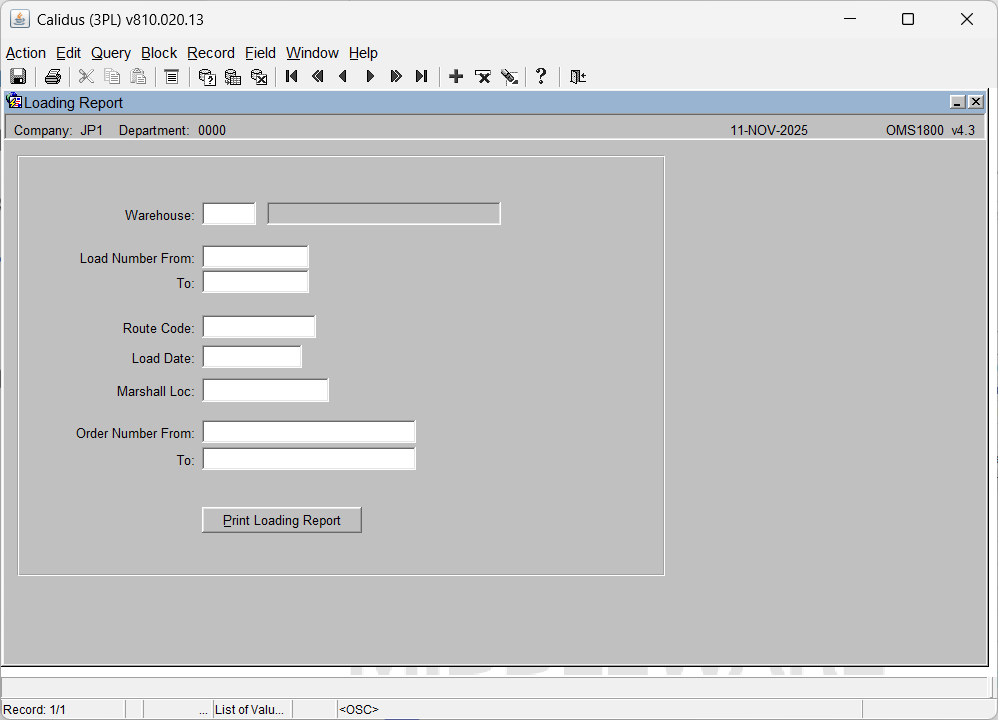
Task: Insert a new record with plus icon
Action: click(x=456, y=77)
